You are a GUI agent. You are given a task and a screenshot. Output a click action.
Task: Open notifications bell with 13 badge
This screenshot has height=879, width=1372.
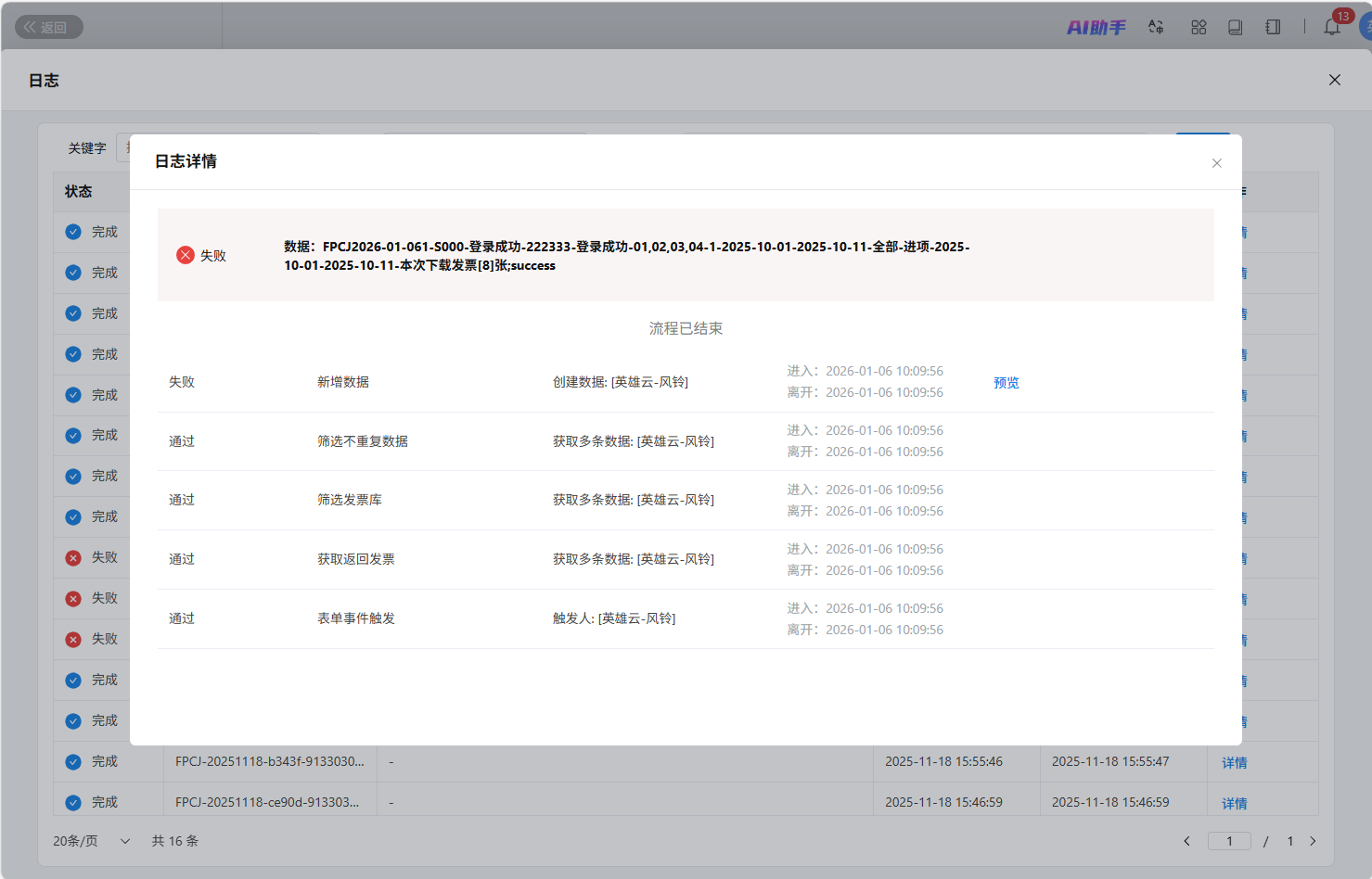pyautogui.click(x=1332, y=27)
